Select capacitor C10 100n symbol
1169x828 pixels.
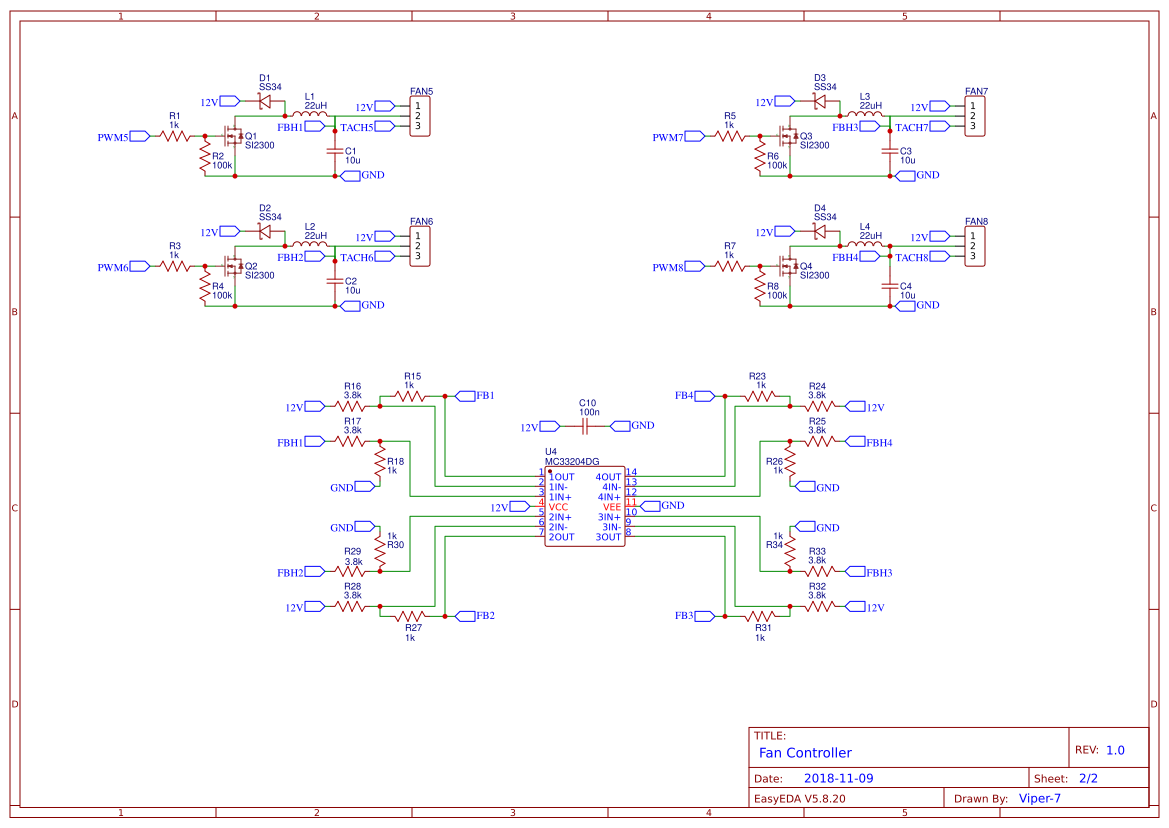point(583,425)
